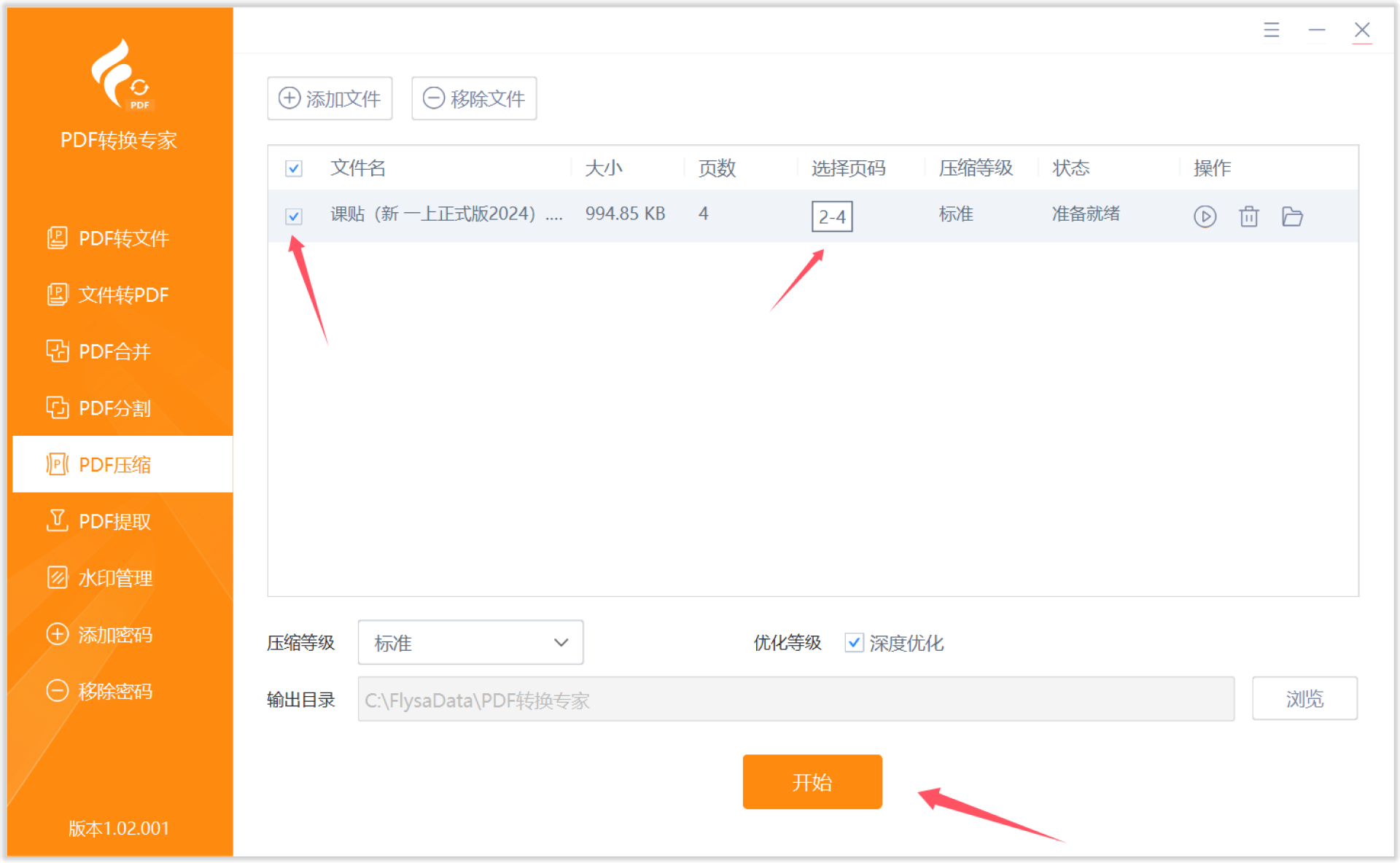Click the file name 课贴（新 一上正式版2024）
The height and width of the screenshot is (863, 1400).
click(x=446, y=214)
